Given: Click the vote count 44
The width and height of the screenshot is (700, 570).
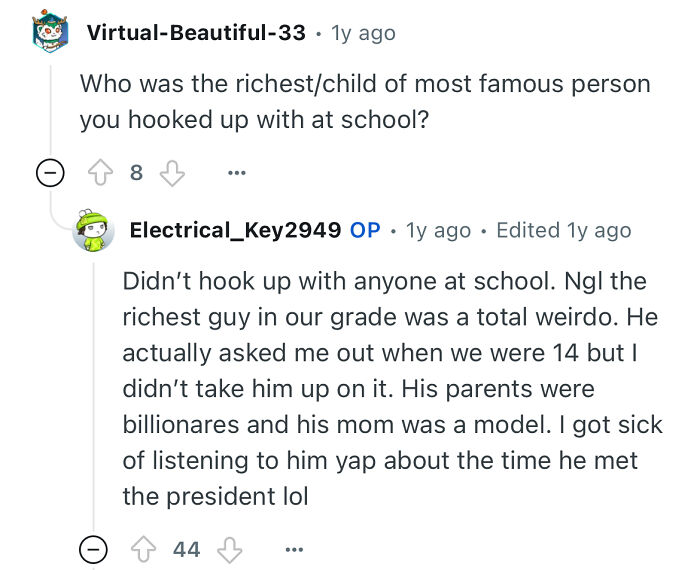Looking at the screenshot, I should tap(186, 549).
